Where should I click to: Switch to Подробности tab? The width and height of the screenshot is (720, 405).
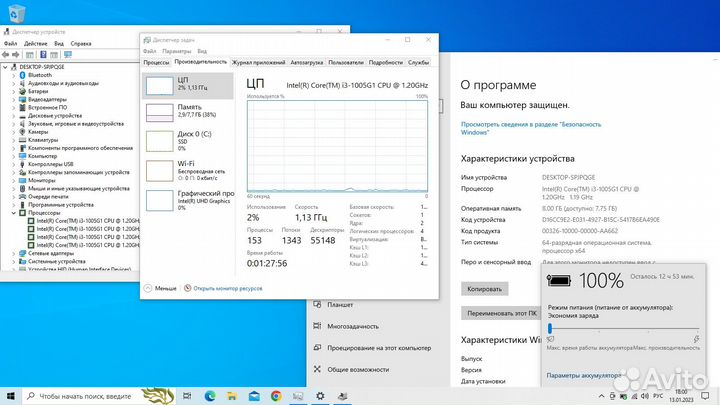386,62
